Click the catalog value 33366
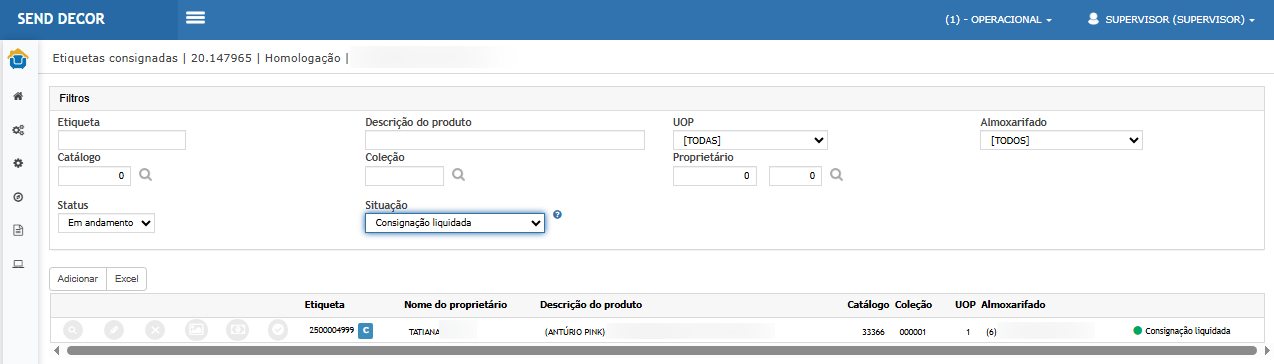Screen dimensions: 1274x364 [x=873, y=331]
